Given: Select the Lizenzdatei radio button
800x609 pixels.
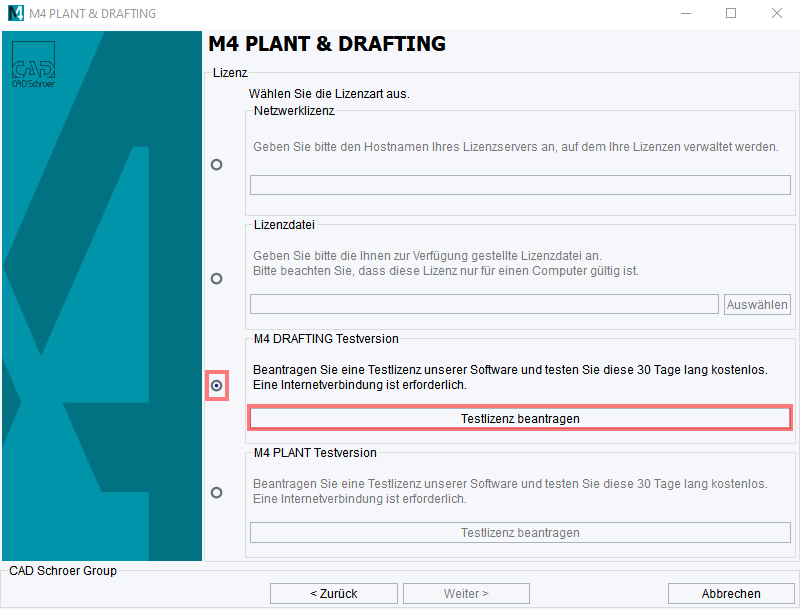Looking at the screenshot, I should click(x=216, y=278).
